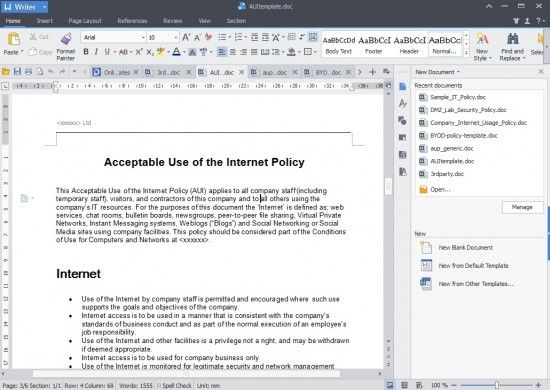Toggle Spell Check in the status bar

(174, 385)
